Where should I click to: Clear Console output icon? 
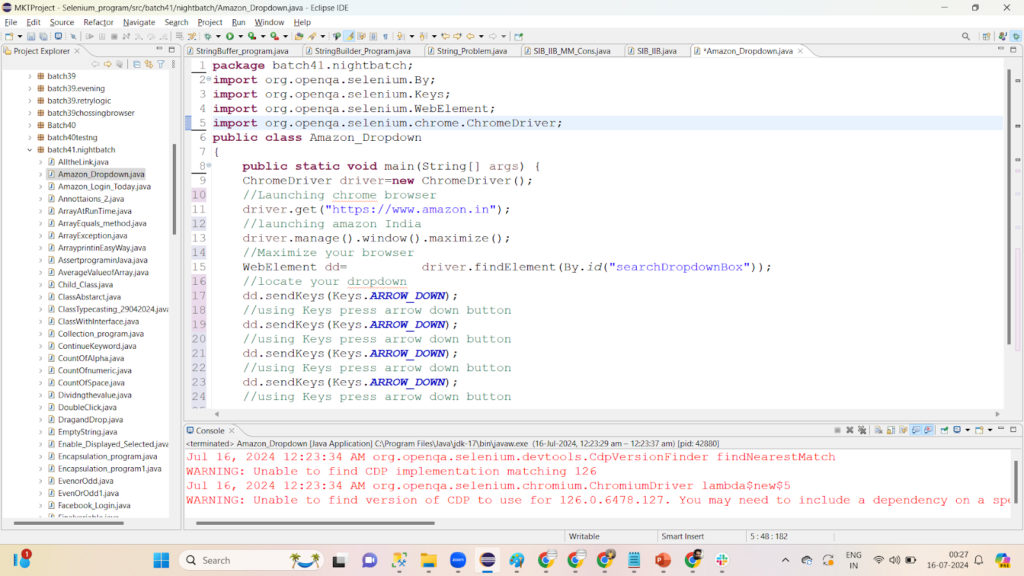click(x=878, y=430)
